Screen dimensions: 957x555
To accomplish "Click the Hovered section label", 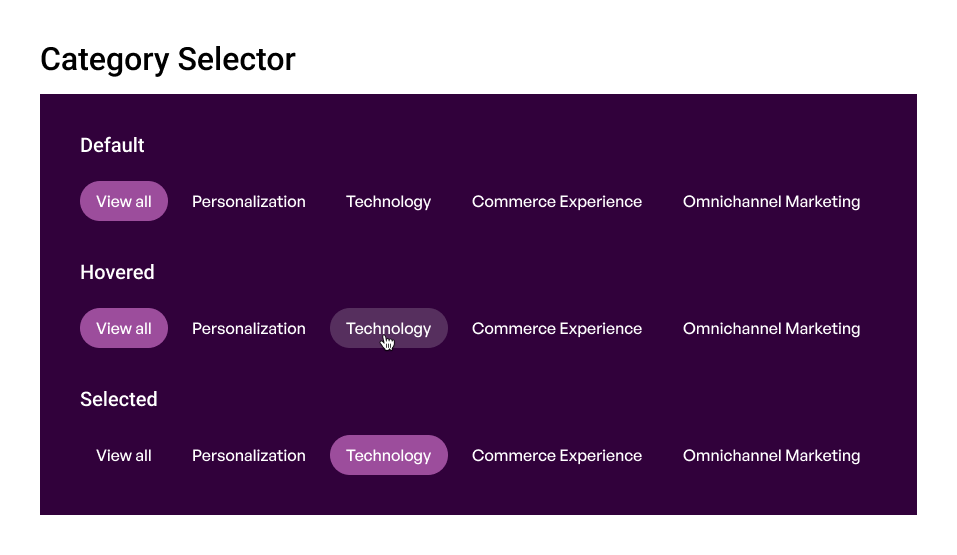I will (117, 272).
